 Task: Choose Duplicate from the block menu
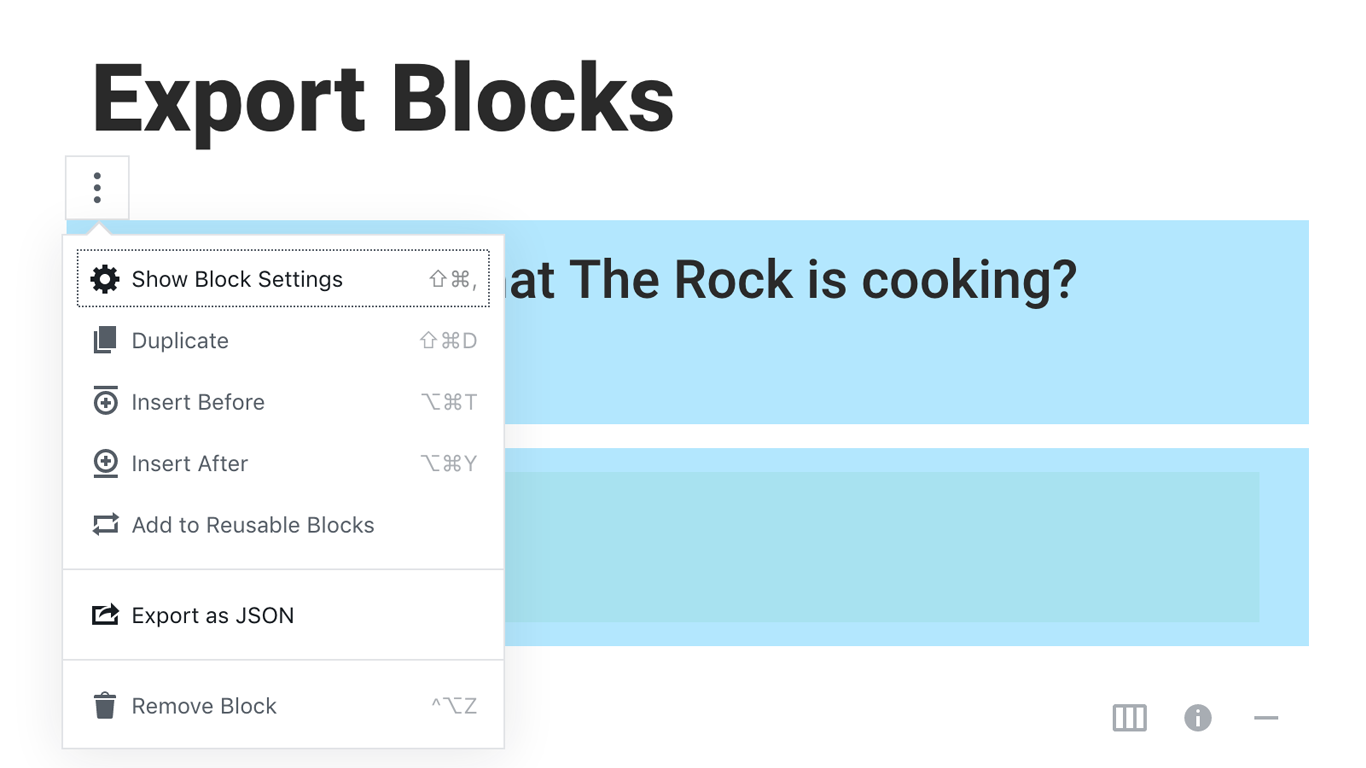pos(283,341)
